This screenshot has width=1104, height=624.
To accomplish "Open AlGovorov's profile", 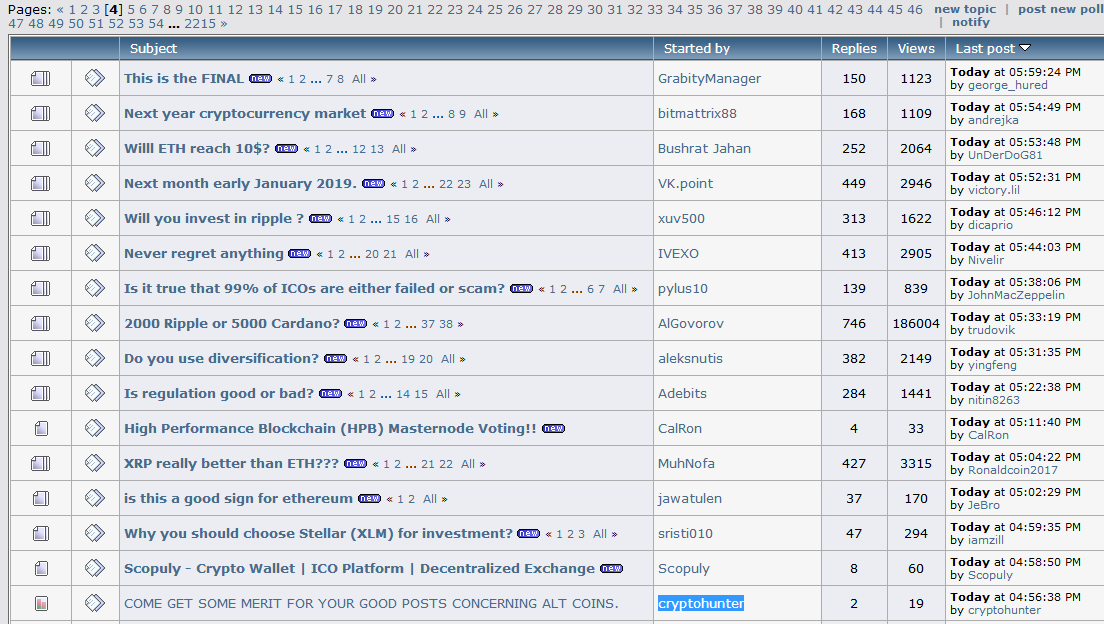I will click(691, 323).
